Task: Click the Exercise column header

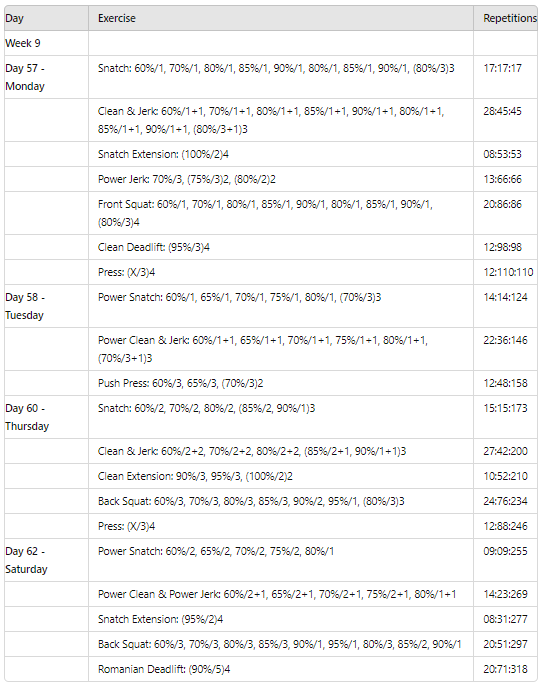Action: [281, 18]
